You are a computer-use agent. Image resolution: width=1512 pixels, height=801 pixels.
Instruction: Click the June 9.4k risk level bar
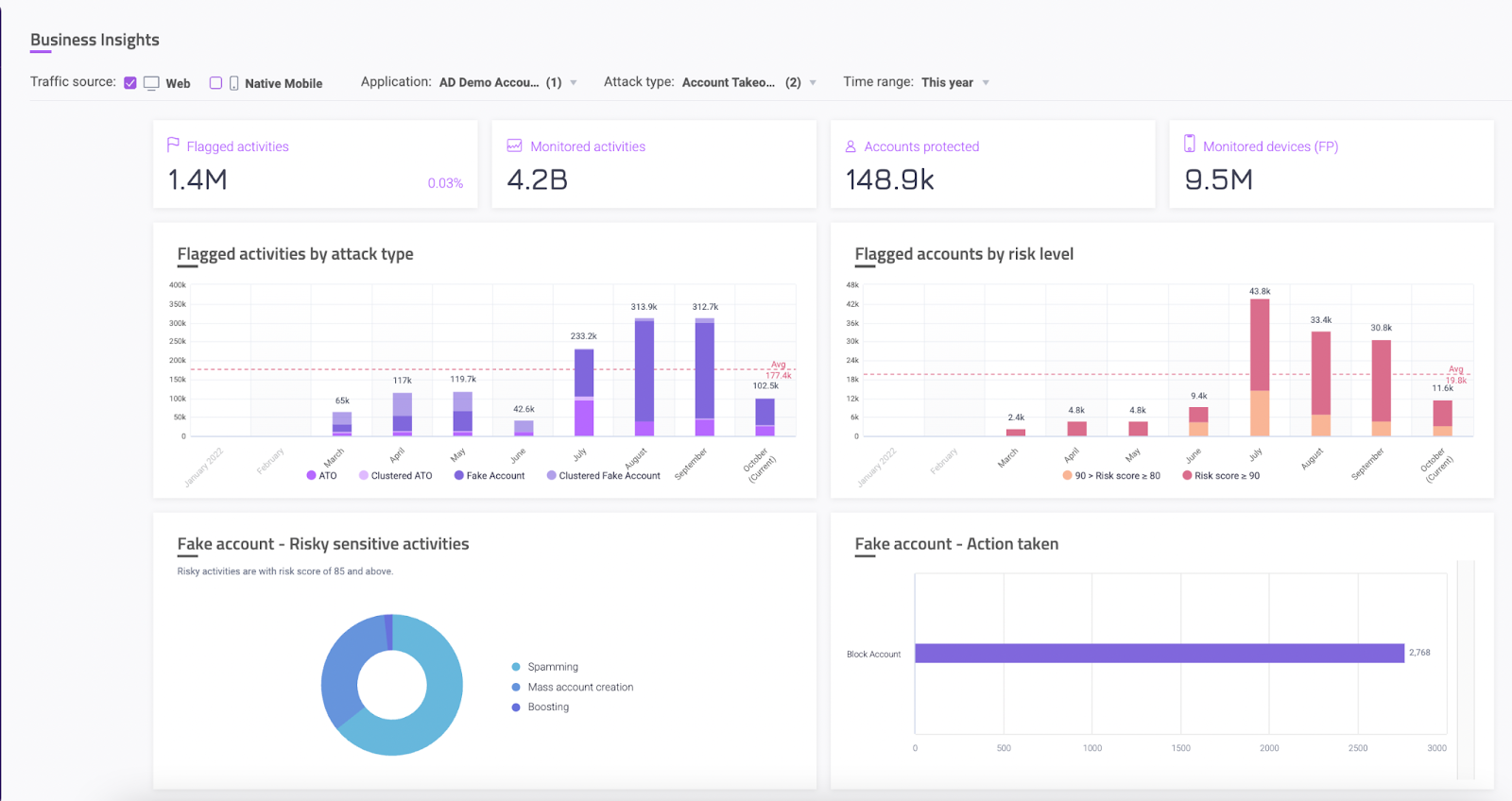(1199, 421)
